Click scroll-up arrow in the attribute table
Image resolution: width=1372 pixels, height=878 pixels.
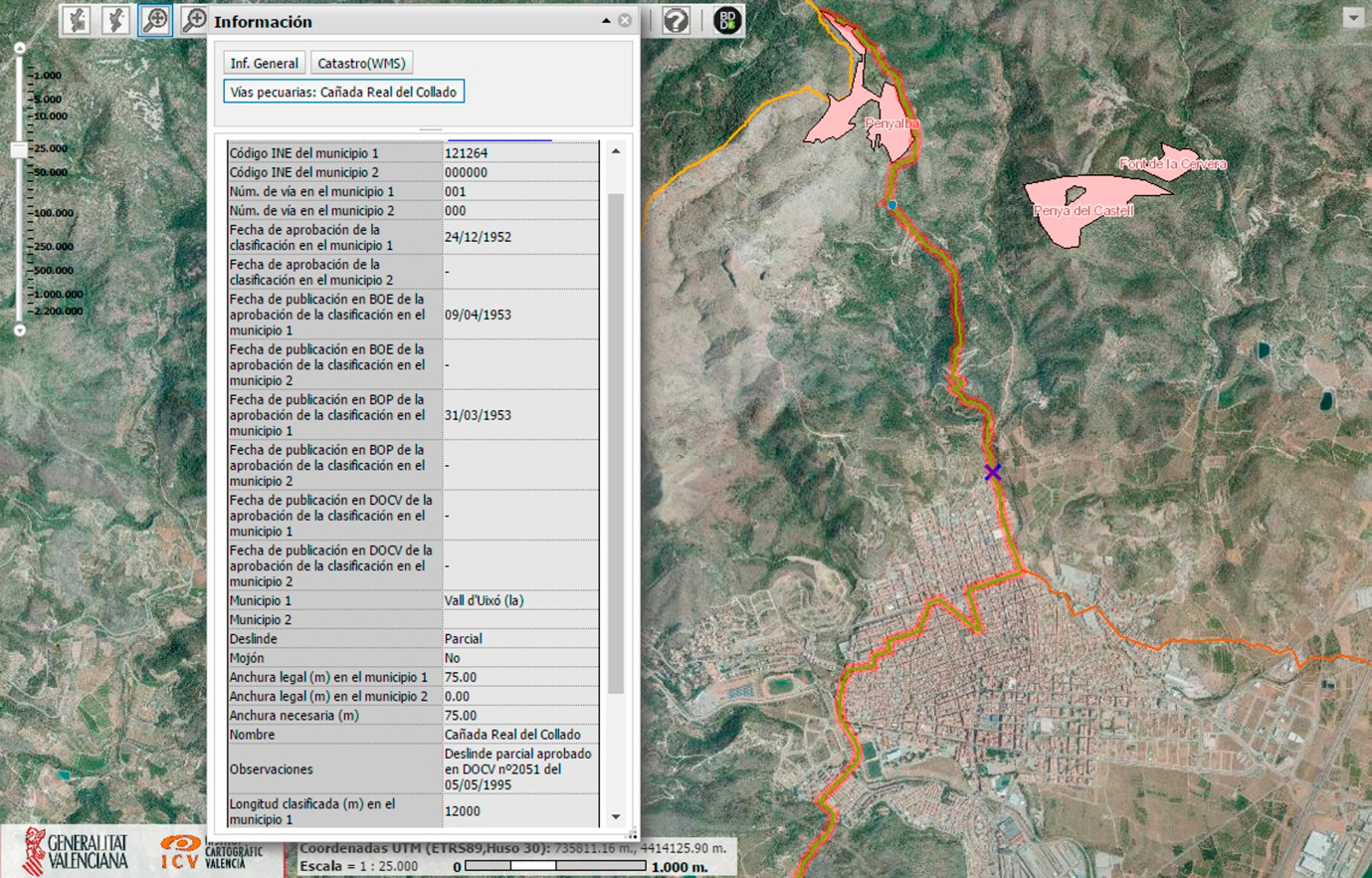click(616, 151)
